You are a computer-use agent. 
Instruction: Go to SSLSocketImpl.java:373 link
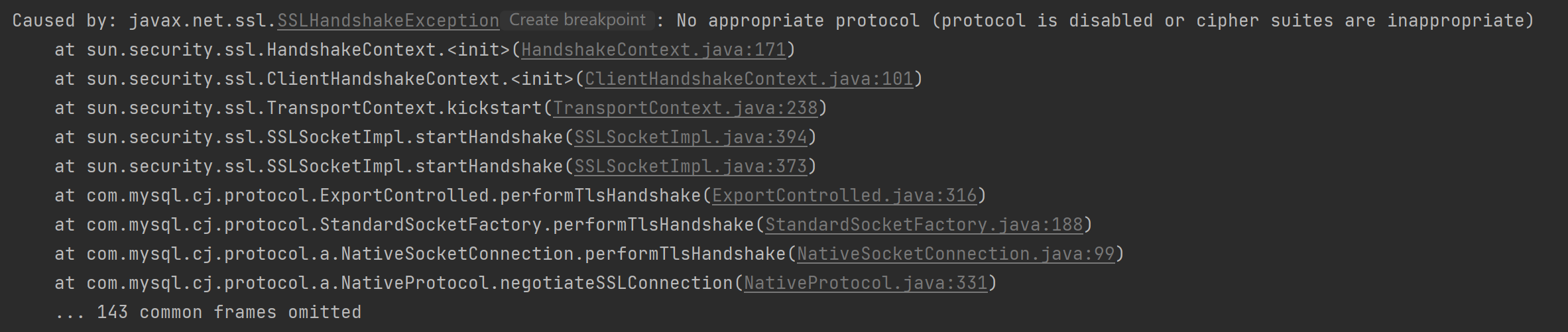[690, 166]
